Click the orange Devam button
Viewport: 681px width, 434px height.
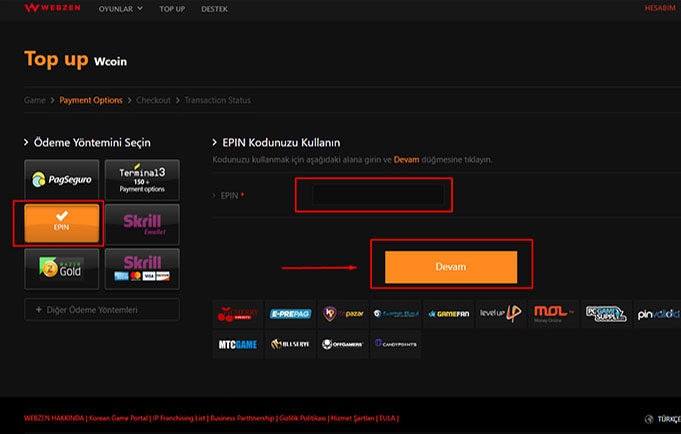(x=451, y=267)
